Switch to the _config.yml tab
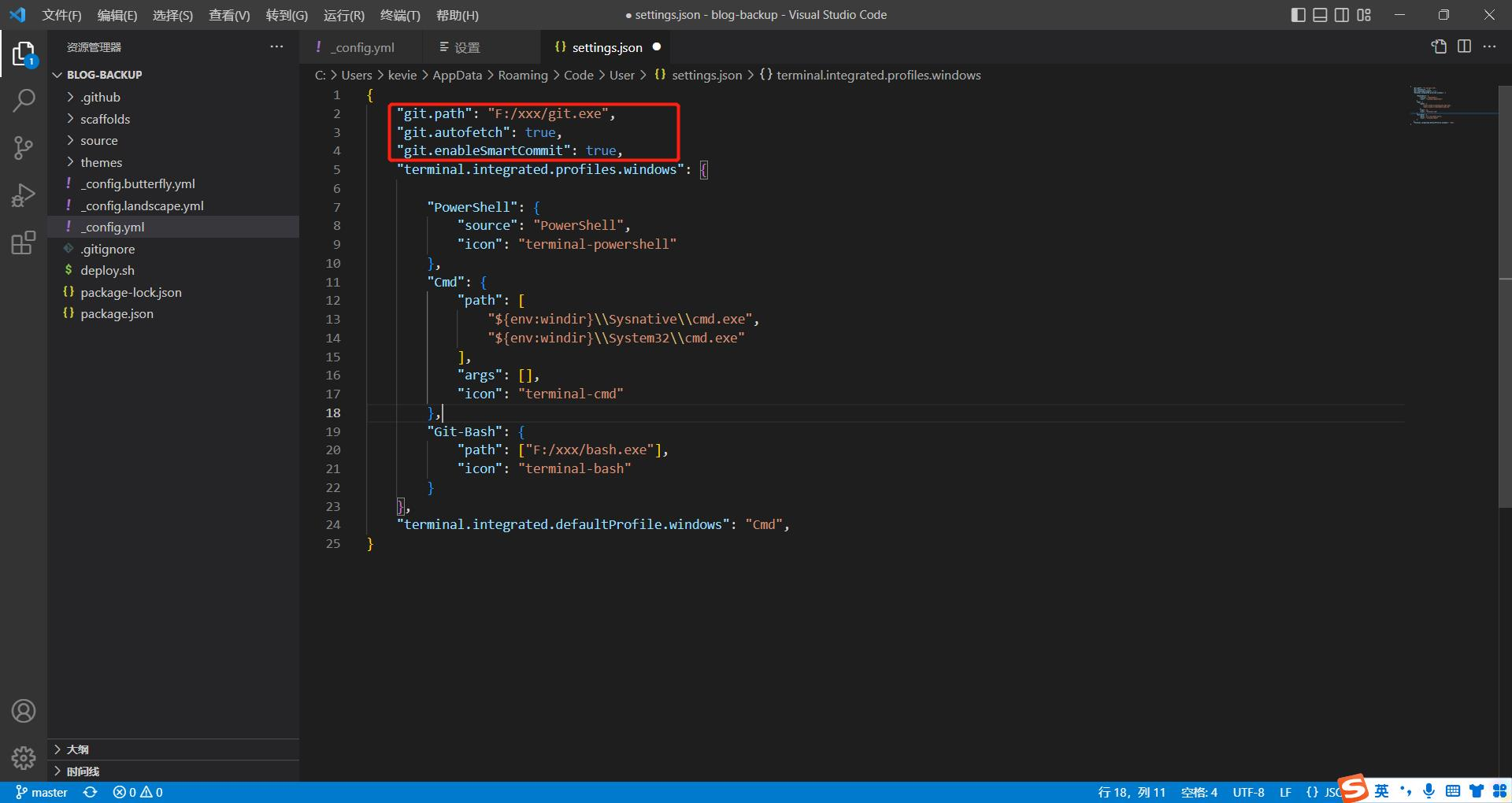 (x=361, y=47)
